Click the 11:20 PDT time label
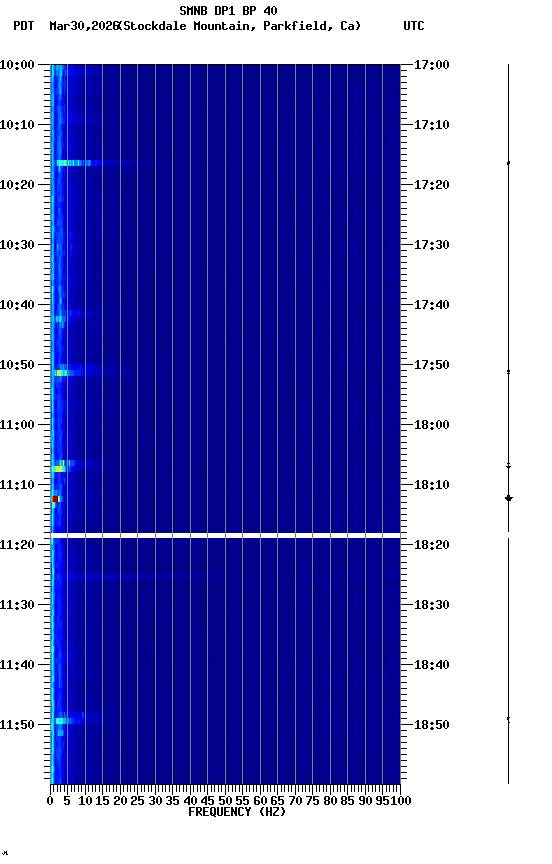 [x=17, y=545]
